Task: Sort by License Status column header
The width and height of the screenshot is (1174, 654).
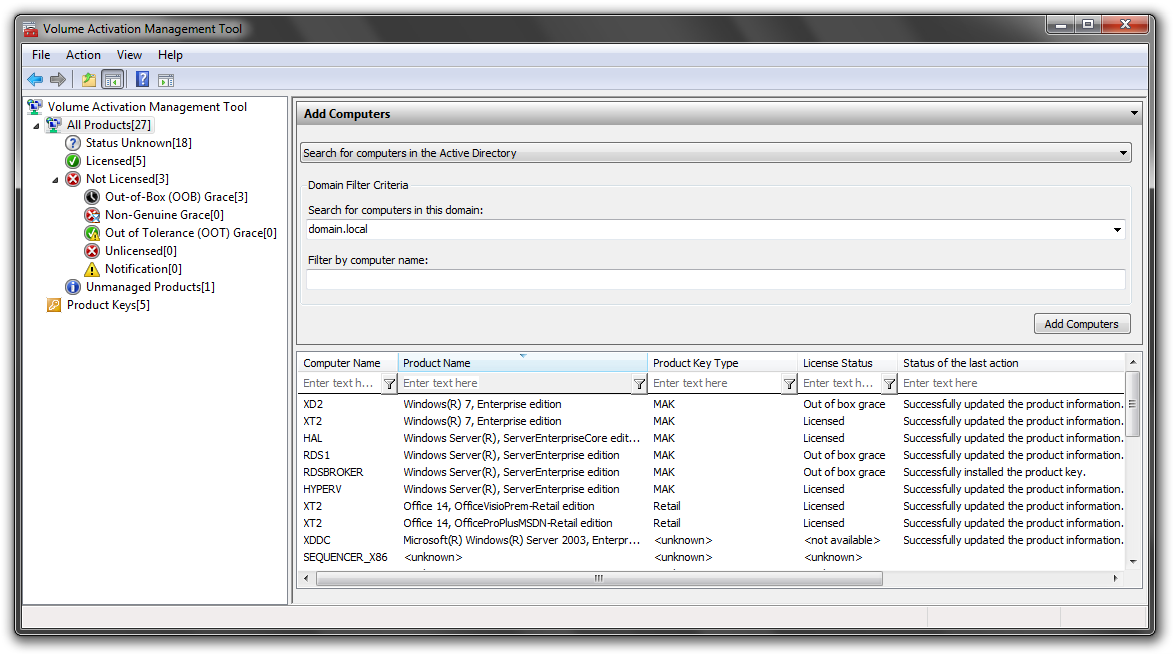Action: (848, 363)
